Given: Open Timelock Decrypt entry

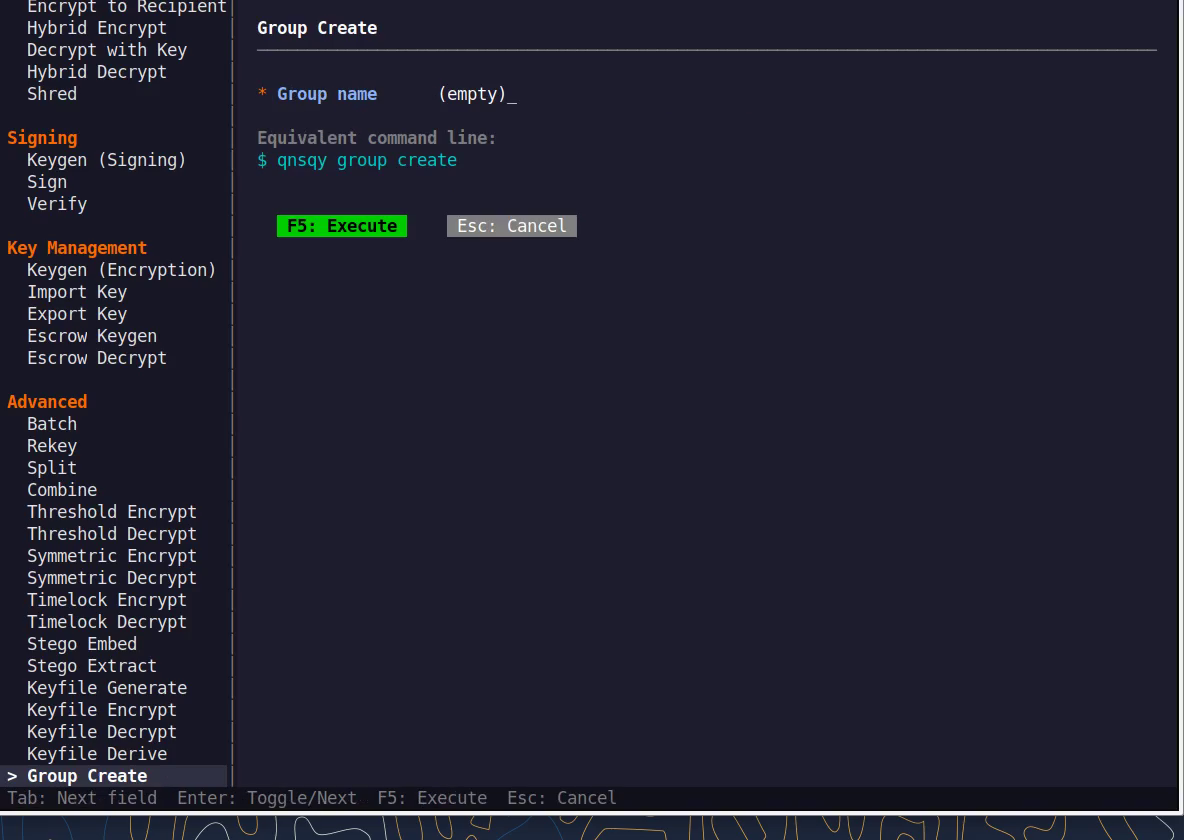Looking at the screenshot, I should (x=106, y=621).
